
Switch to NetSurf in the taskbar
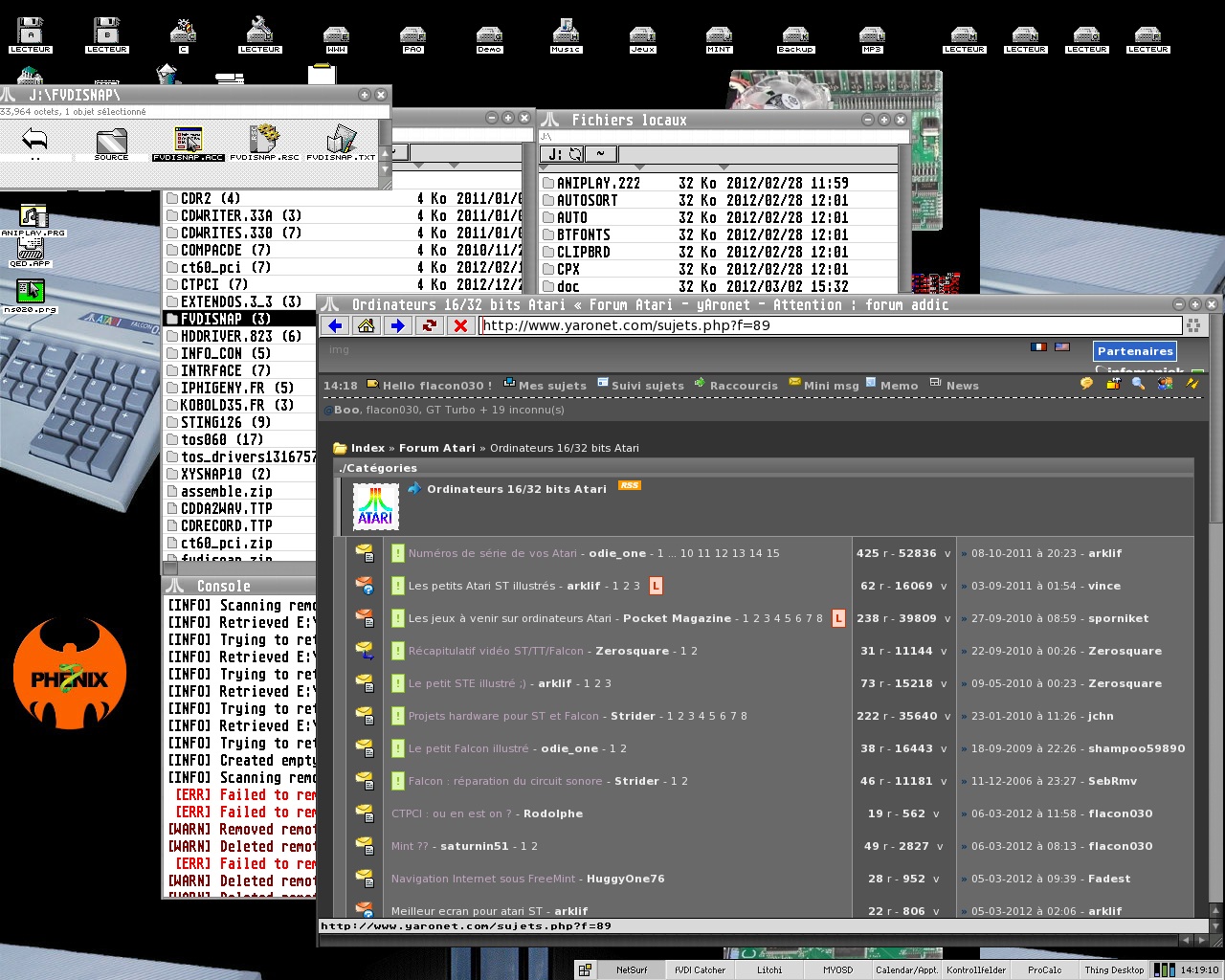[631, 969]
